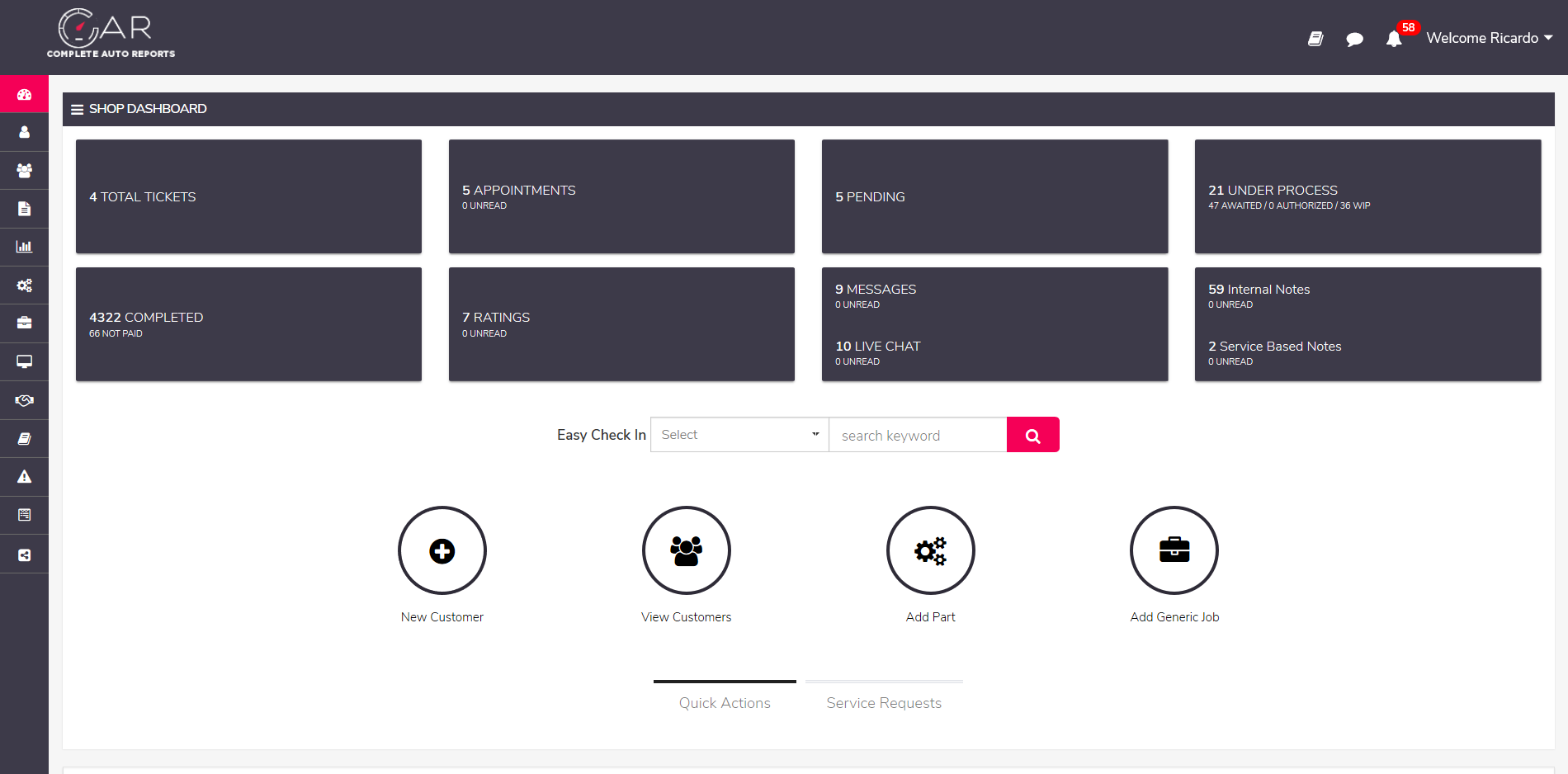The image size is (1568, 774).
Task: Click the single user icon in sidebar
Action: coord(24,132)
